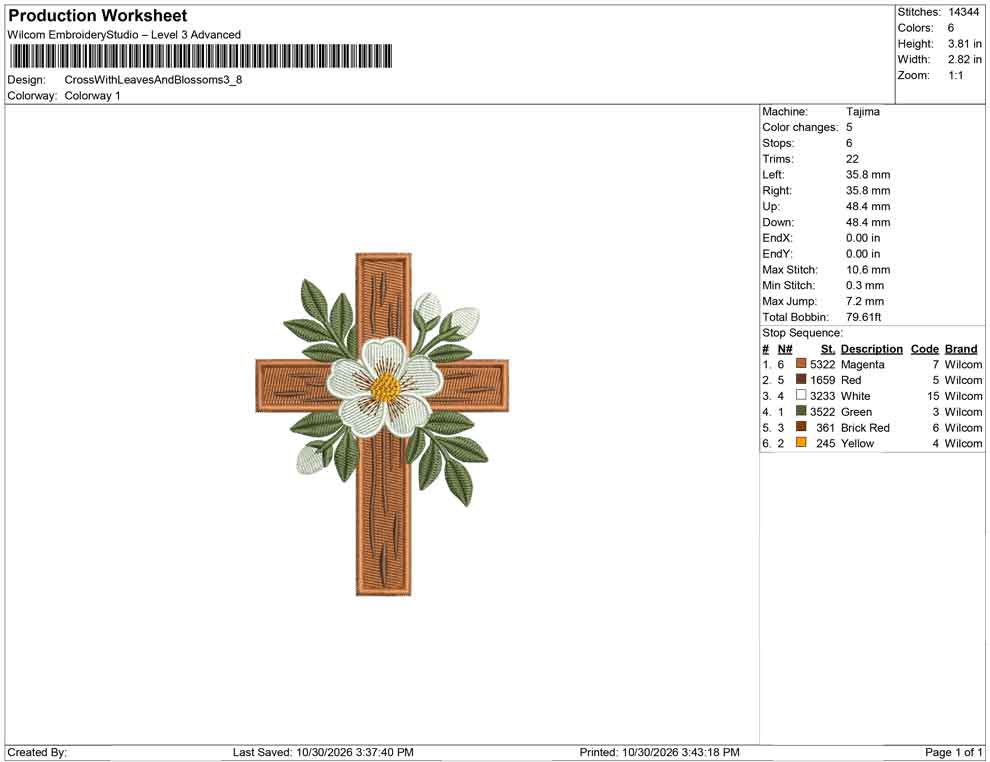Click code 15 in the White row
Screen dimensions: 990x762
coord(933,396)
